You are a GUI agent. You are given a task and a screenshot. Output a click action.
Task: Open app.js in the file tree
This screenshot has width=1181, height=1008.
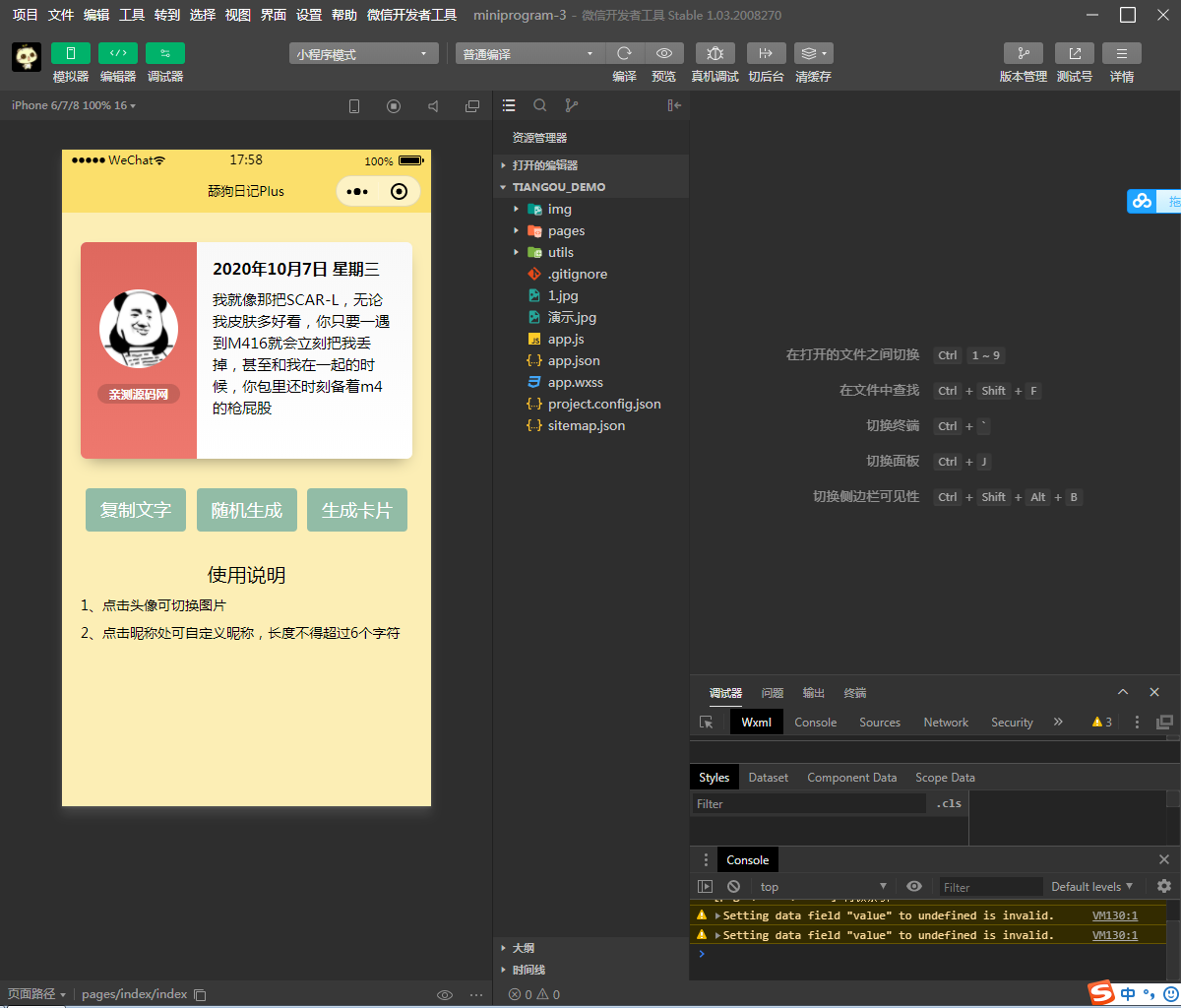590,339
